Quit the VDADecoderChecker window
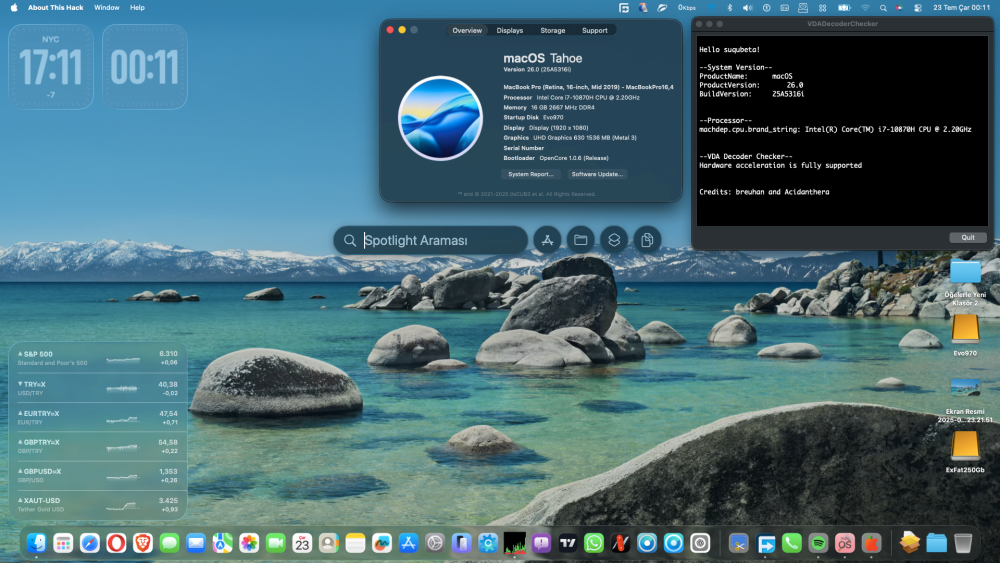 click(x=967, y=237)
